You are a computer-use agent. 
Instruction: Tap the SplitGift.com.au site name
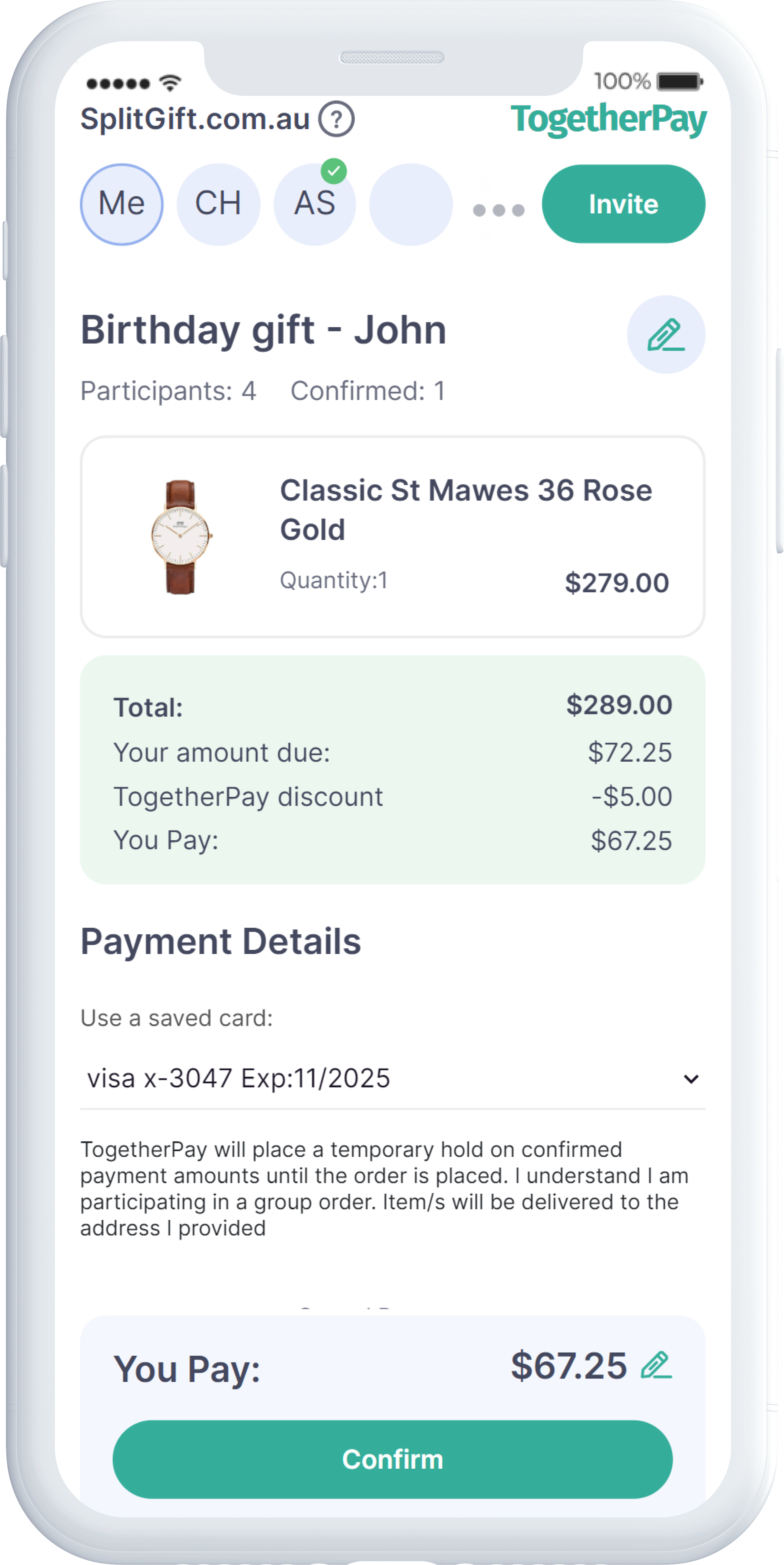pyautogui.click(x=195, y=119)
